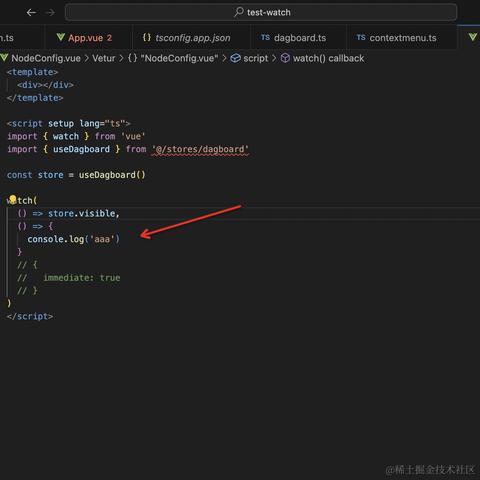The image size is (480, 480).
Task: Click the '() => {' callback line
Action: tap(35, 226)
